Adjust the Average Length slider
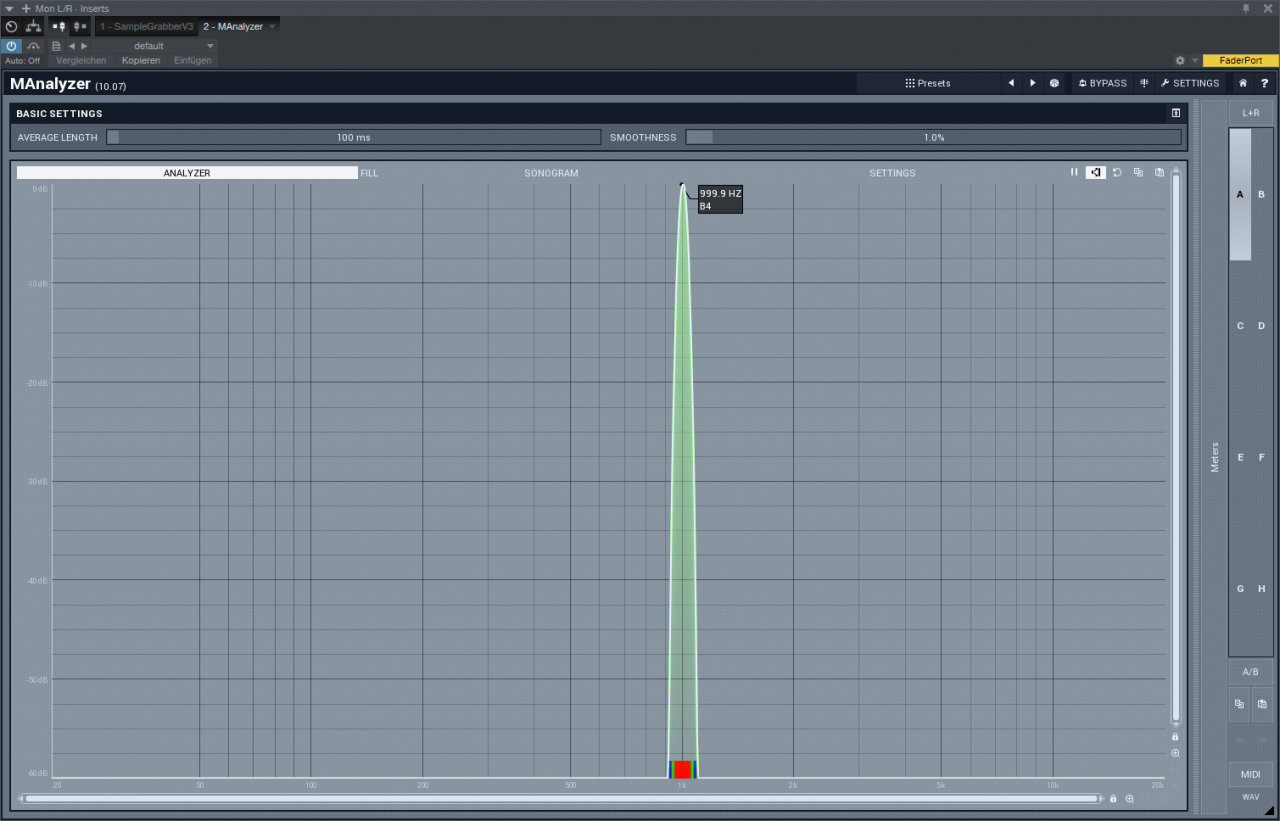The height and width of the screenshot is (821, 1280). click(x=353, y=137)
